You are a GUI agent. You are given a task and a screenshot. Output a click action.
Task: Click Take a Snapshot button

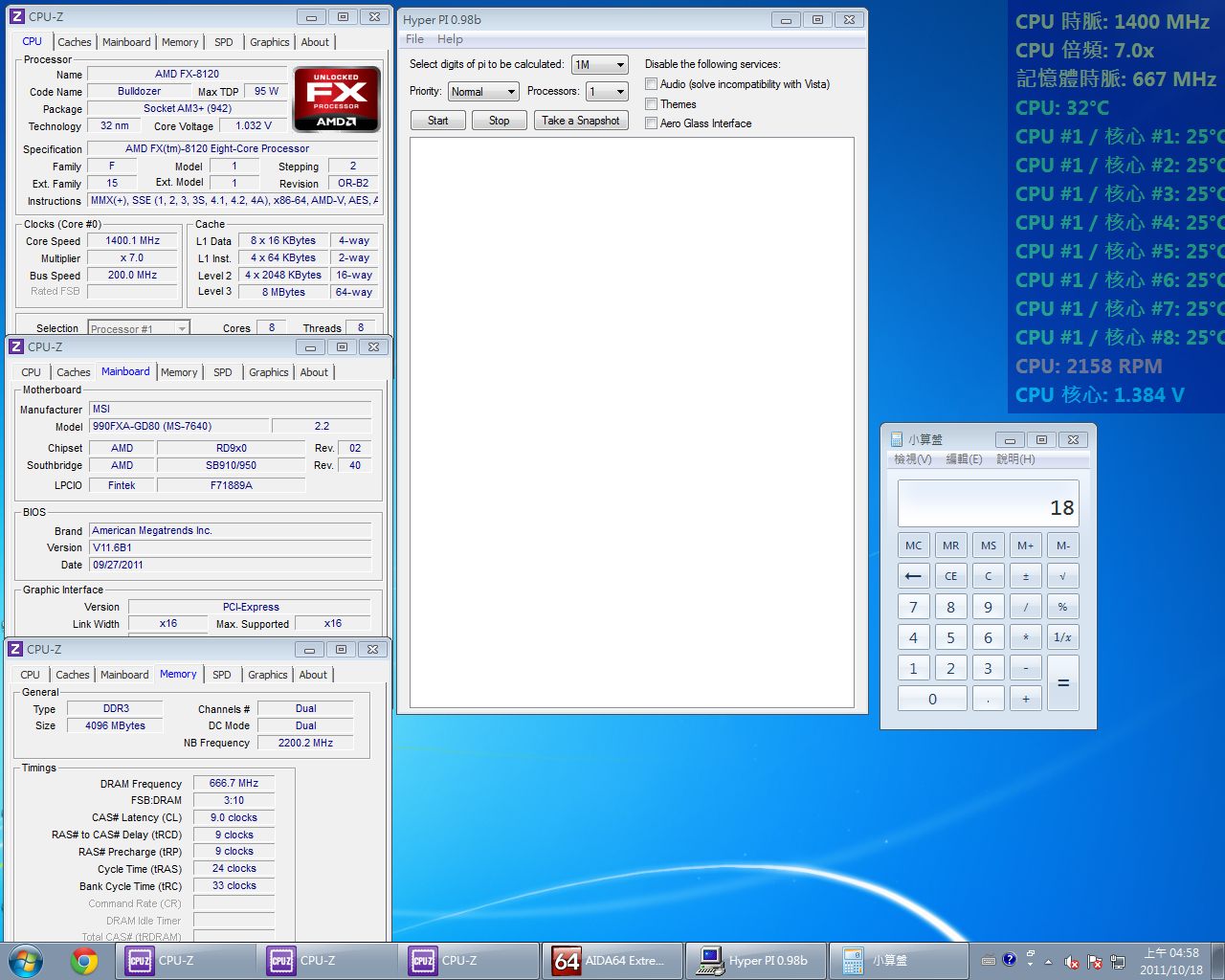(x=580, y=121)
